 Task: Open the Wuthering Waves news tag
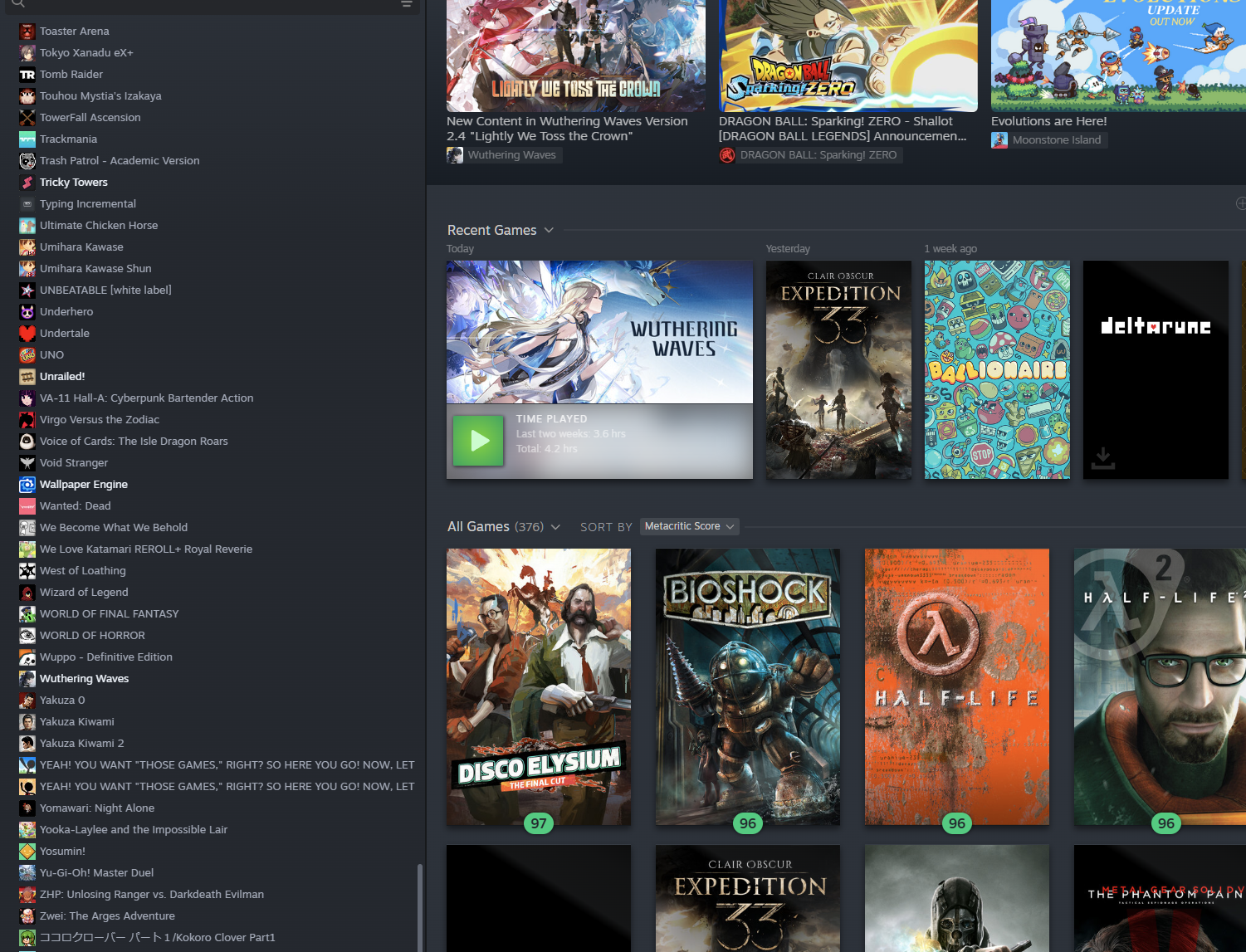[x=504, y=155]
